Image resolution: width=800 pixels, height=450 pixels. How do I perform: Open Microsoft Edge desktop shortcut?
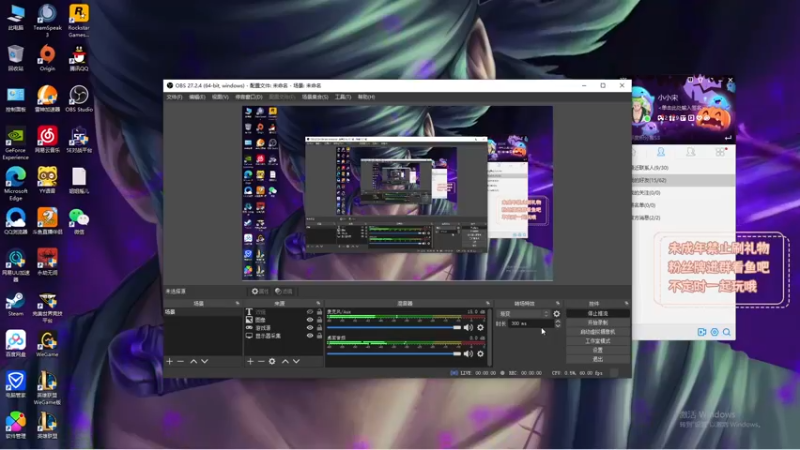(x=15, y=184)
